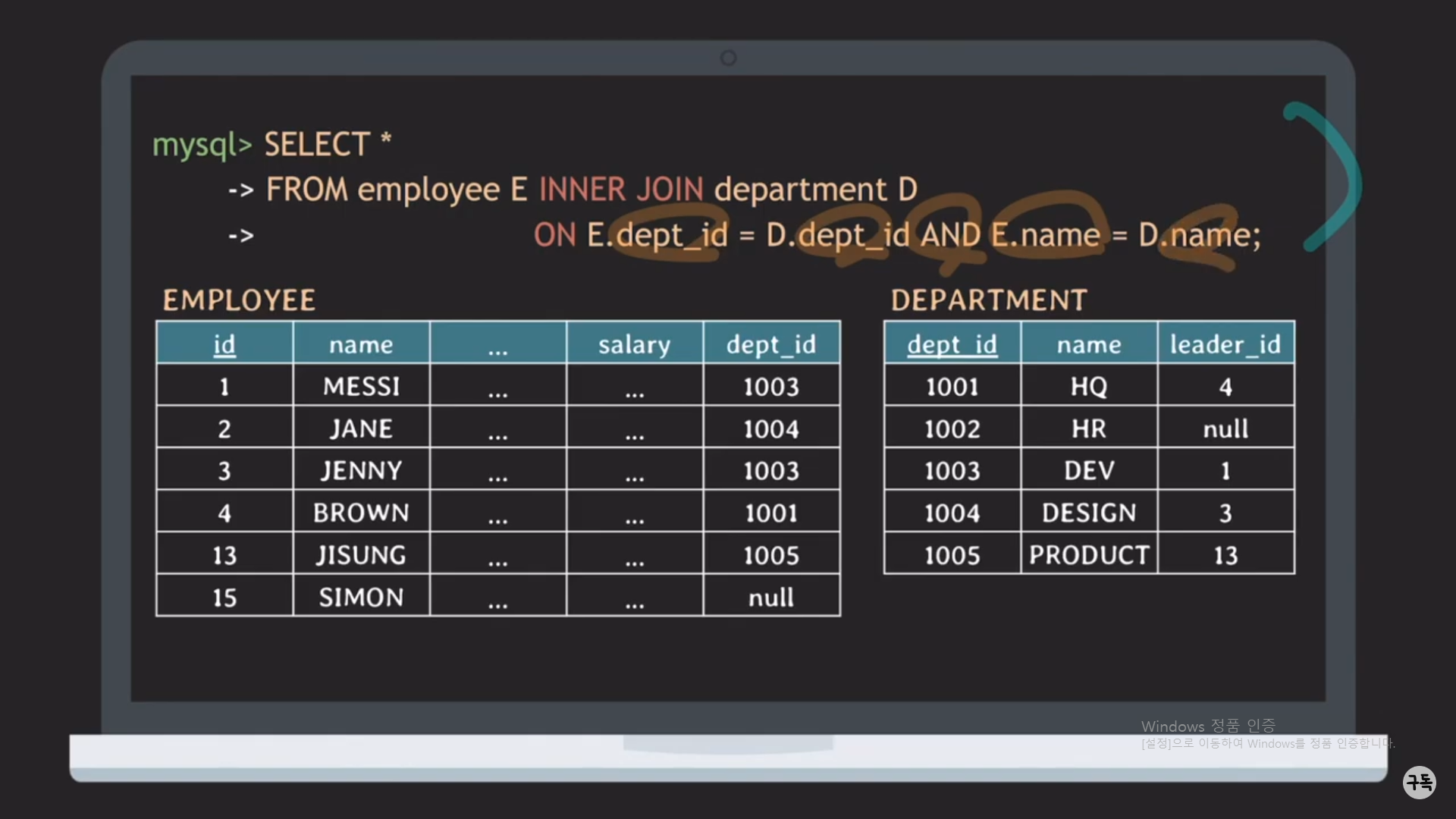1456x819 pixels.
Task: Click the subscribe icon in bottom corner
Action: click(x=1419, y=782)
